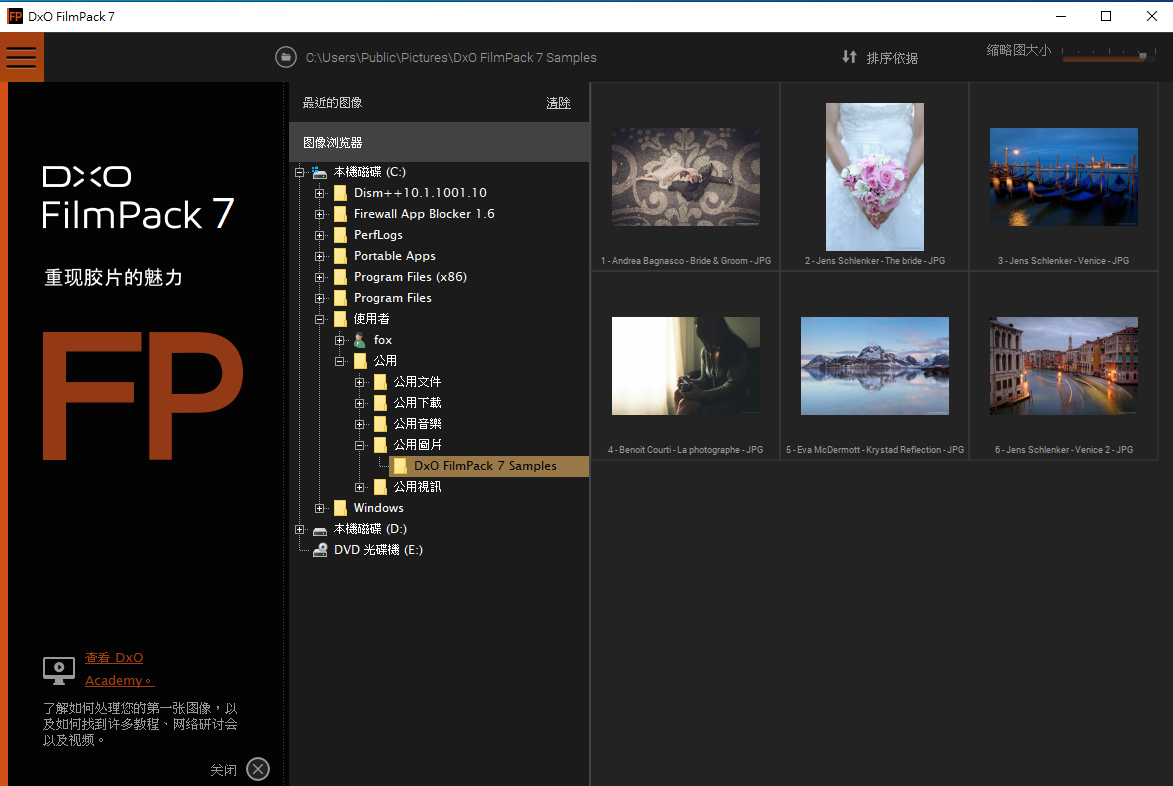Open the La photographe thumbnail
Screen dimensions: 1173x786
(x=685, y=366)
